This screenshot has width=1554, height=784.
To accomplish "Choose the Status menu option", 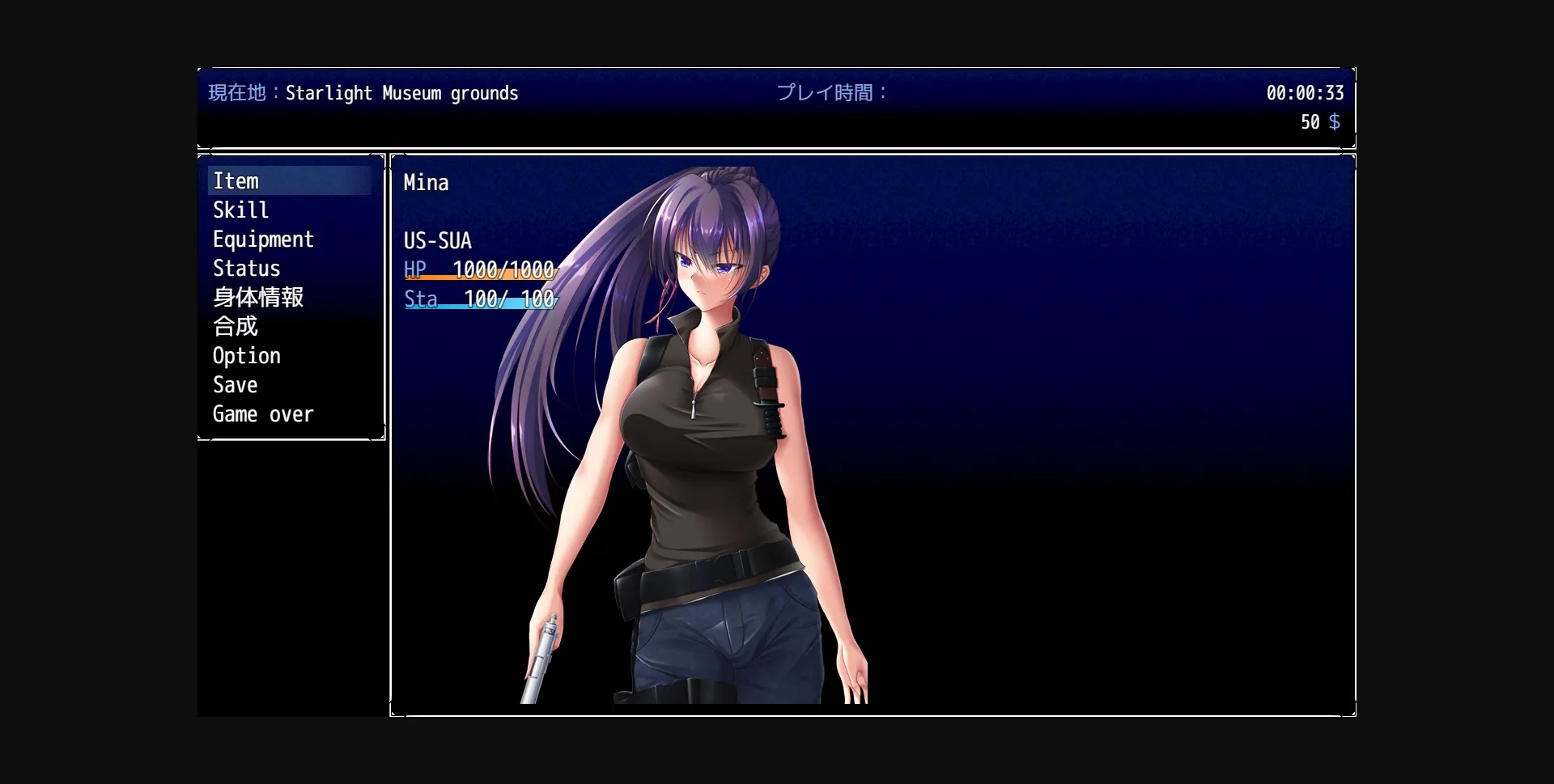I will coord(246,269).
